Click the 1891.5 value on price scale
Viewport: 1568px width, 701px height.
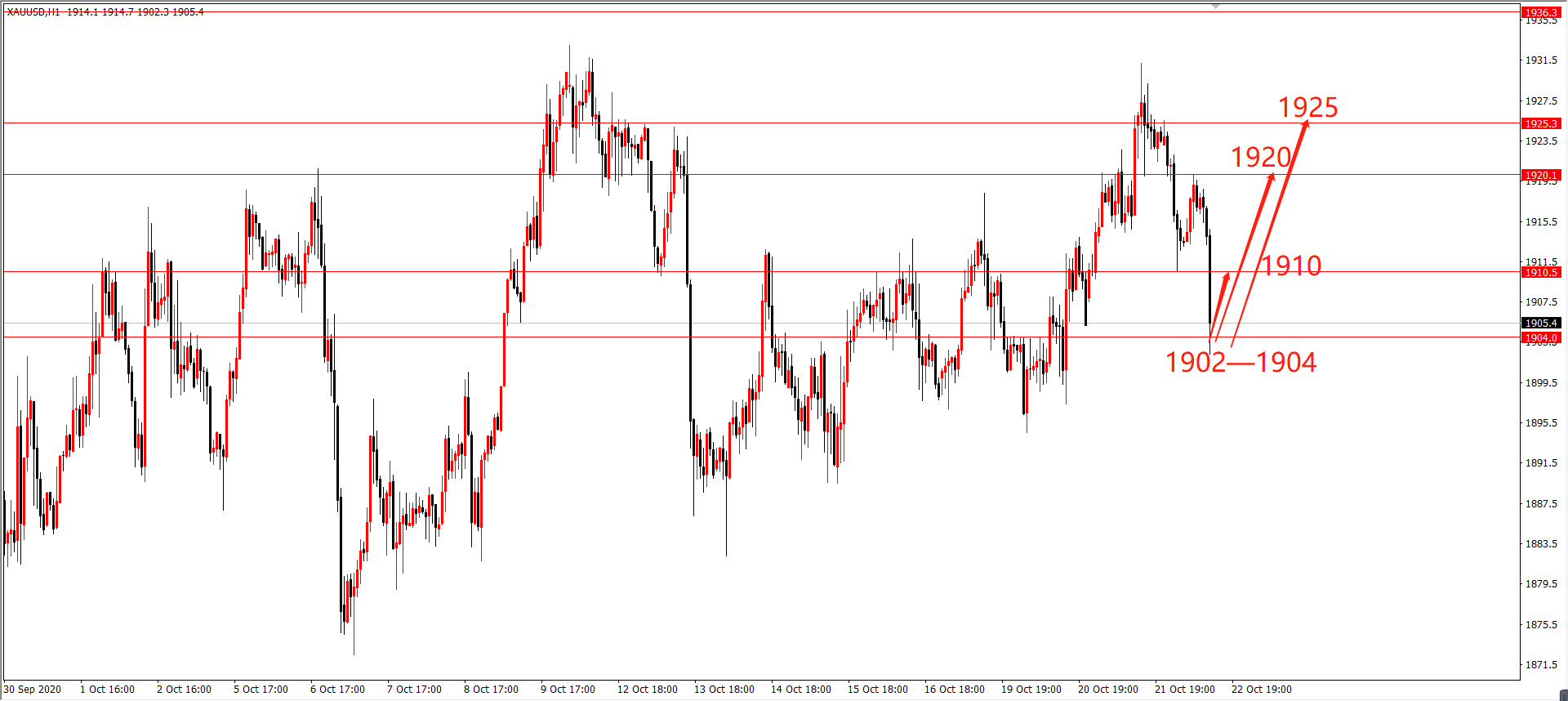tap(1542, 462)
